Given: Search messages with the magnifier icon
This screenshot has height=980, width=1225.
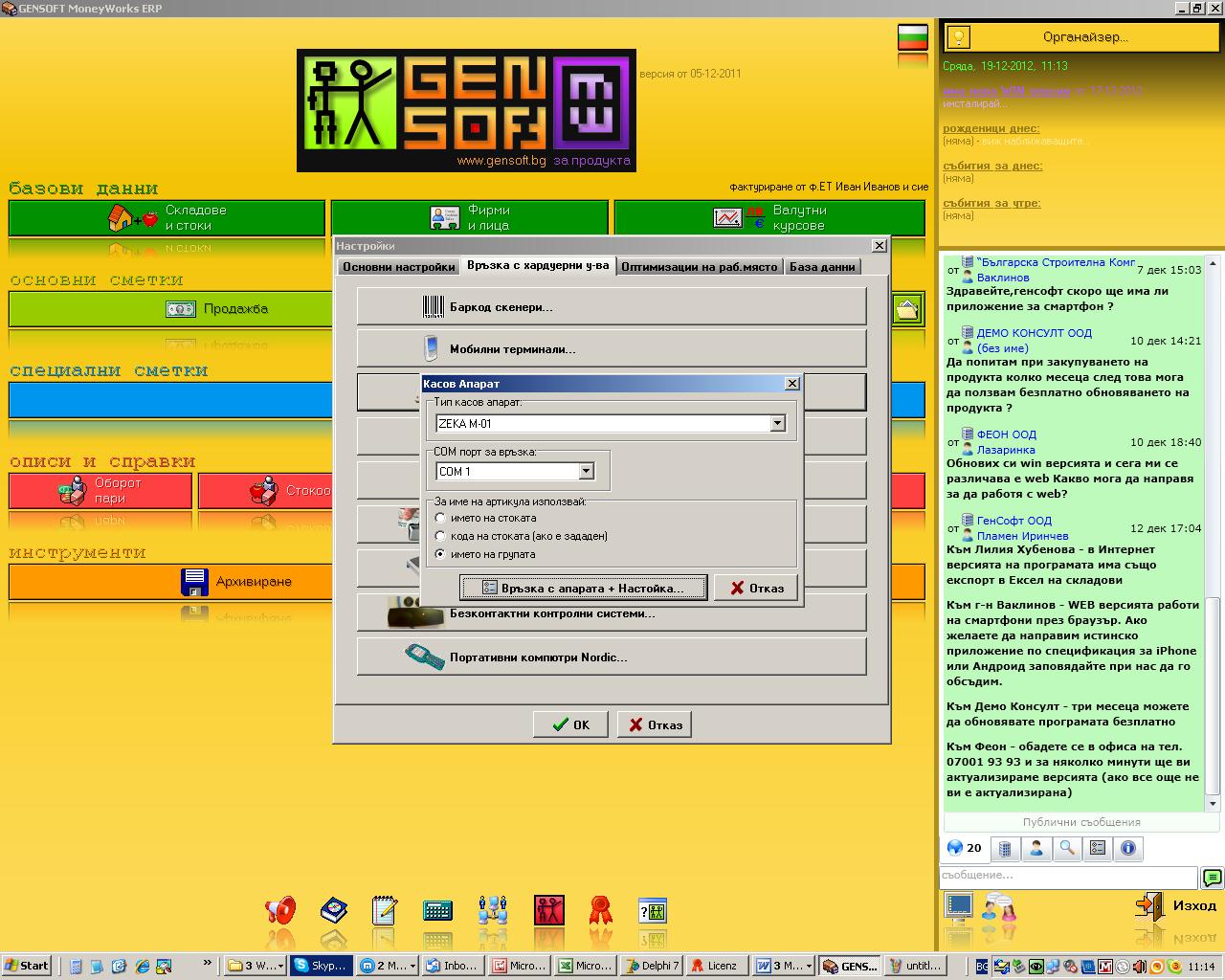Looking at the screenshot, I should pos(1066,848).
